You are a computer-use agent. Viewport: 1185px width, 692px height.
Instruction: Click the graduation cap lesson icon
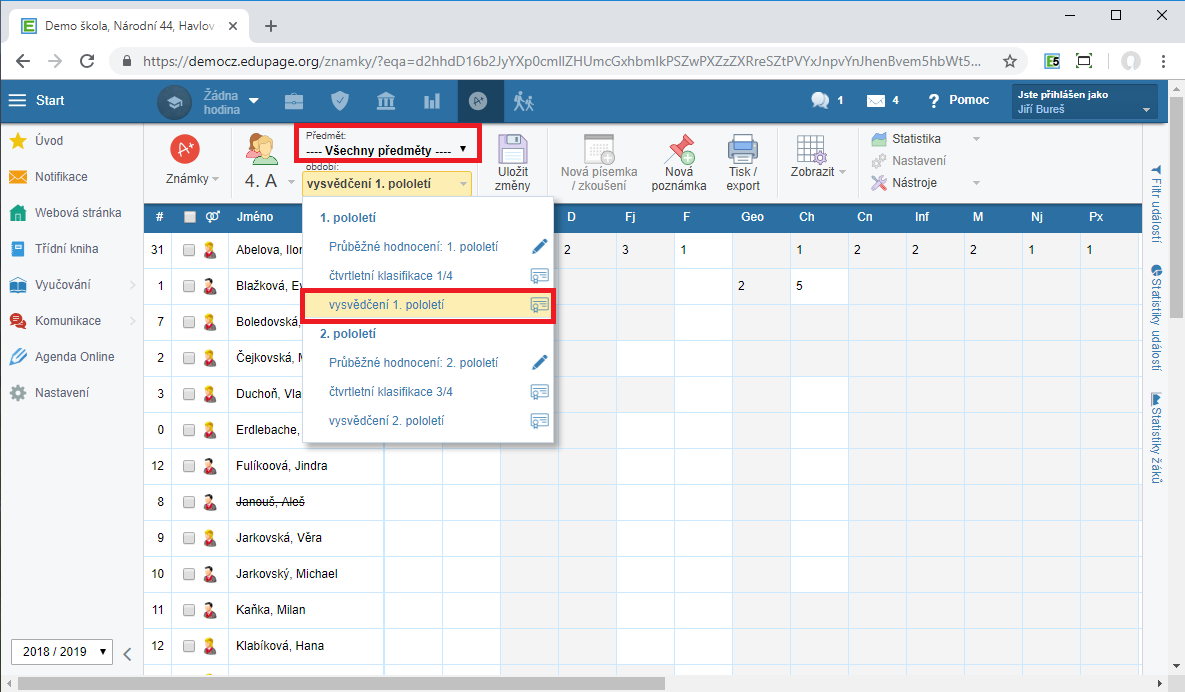(x=175, y=102)
